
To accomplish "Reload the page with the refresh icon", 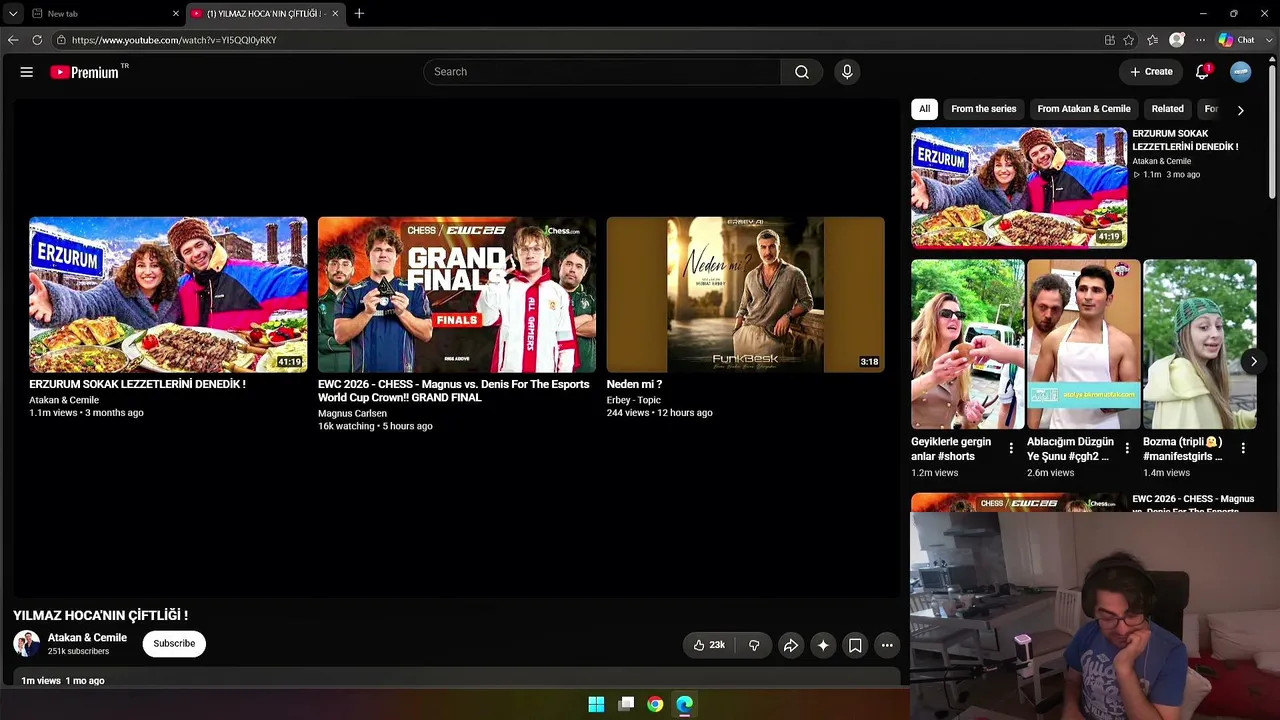I will [x=37, y=40].
